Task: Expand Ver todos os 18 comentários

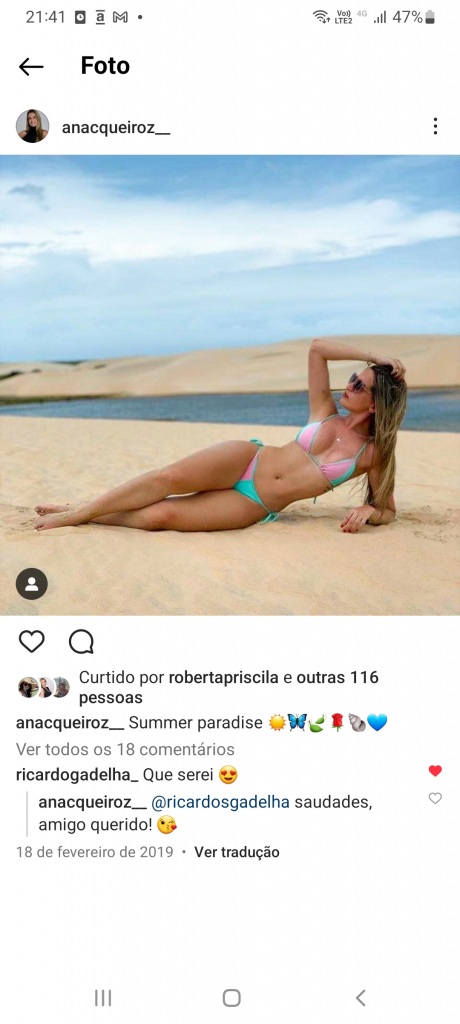Action: point(125,749)
